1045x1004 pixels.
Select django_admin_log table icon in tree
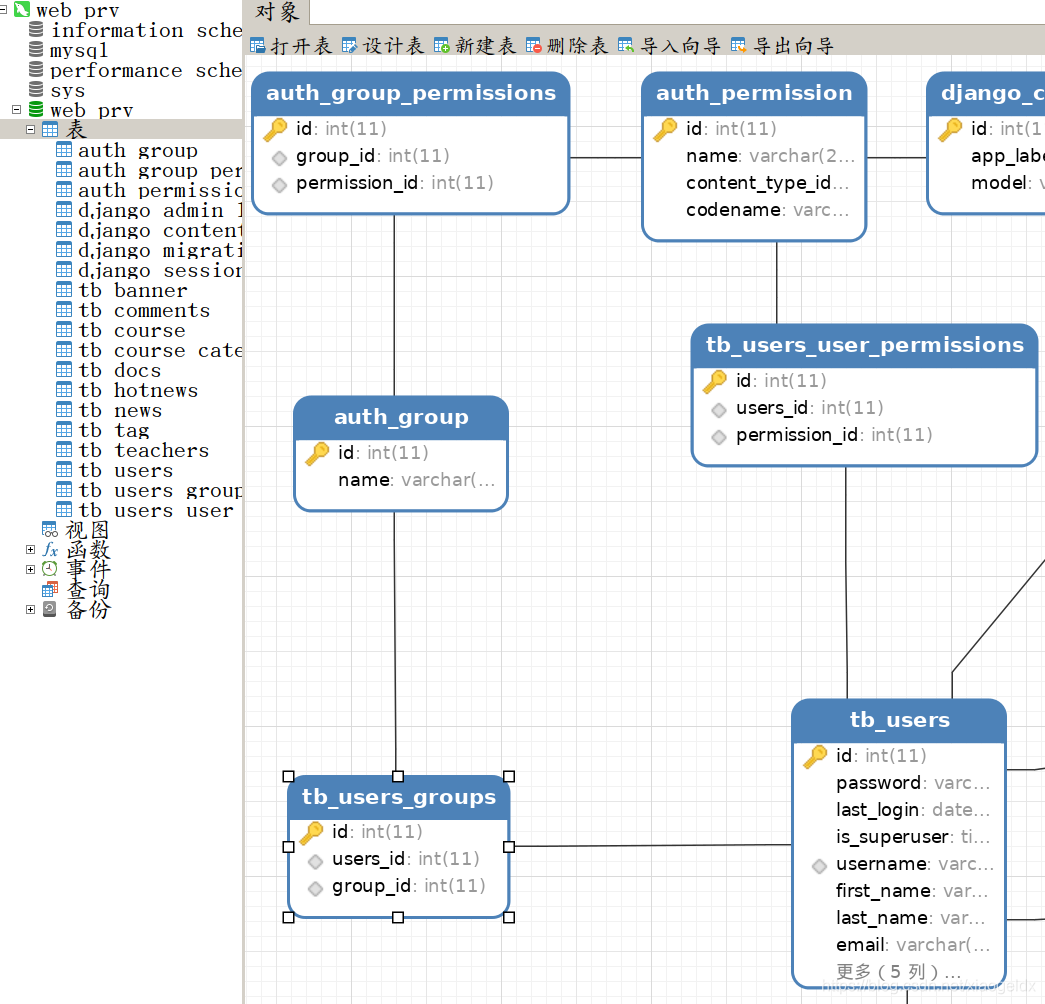coord(64,209)
